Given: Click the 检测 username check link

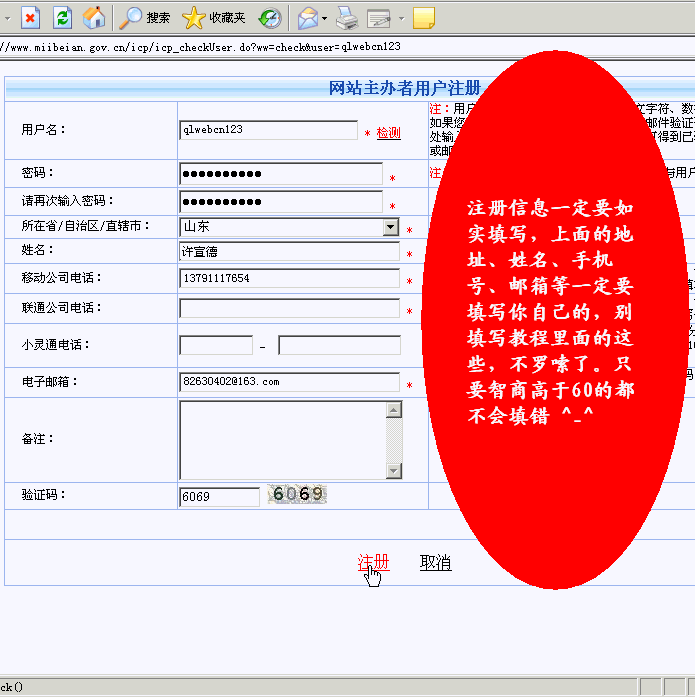Looking at the screenshot, I should [388, 133].
